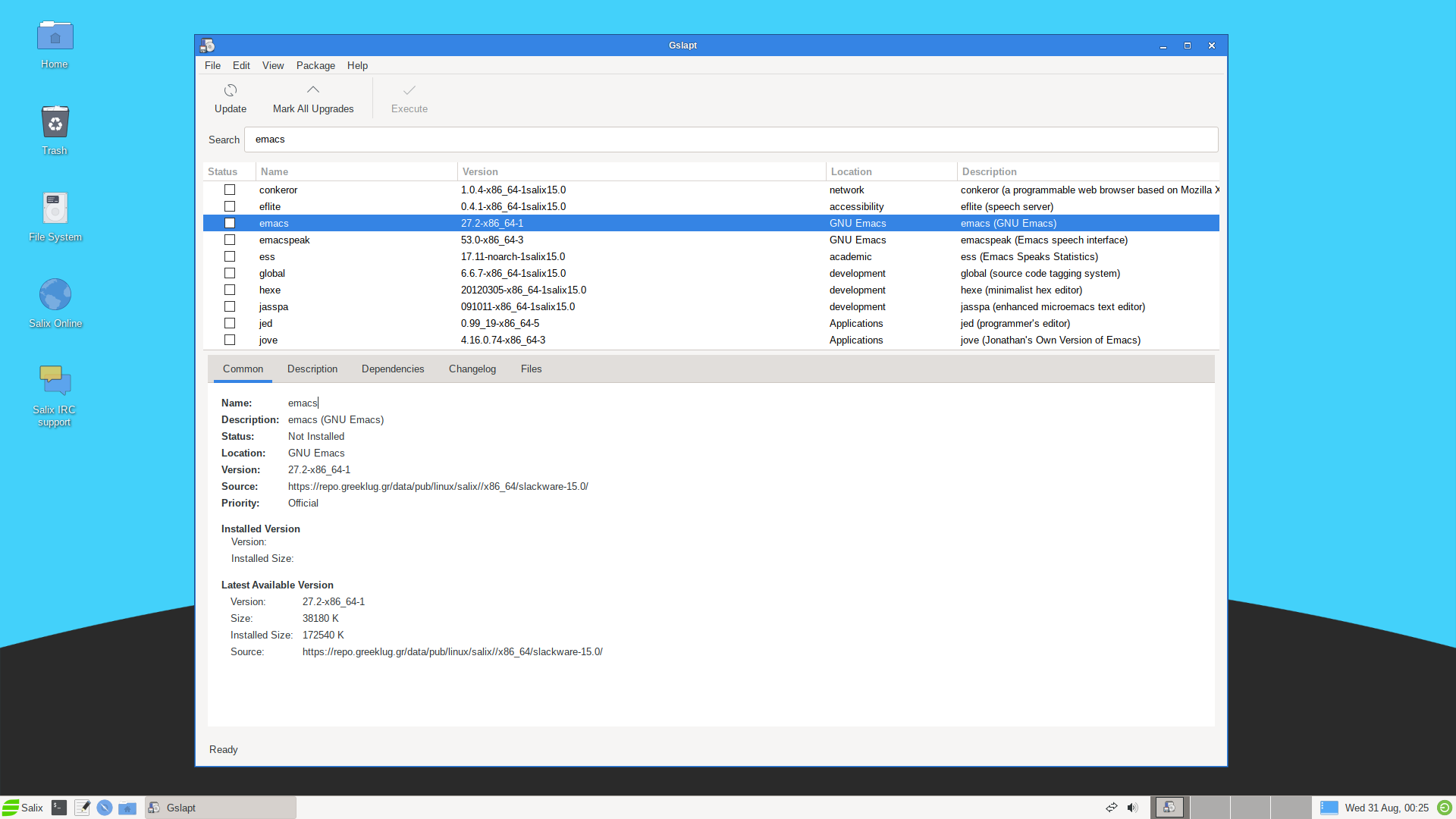Open the View menu

(x=273, y=66)
